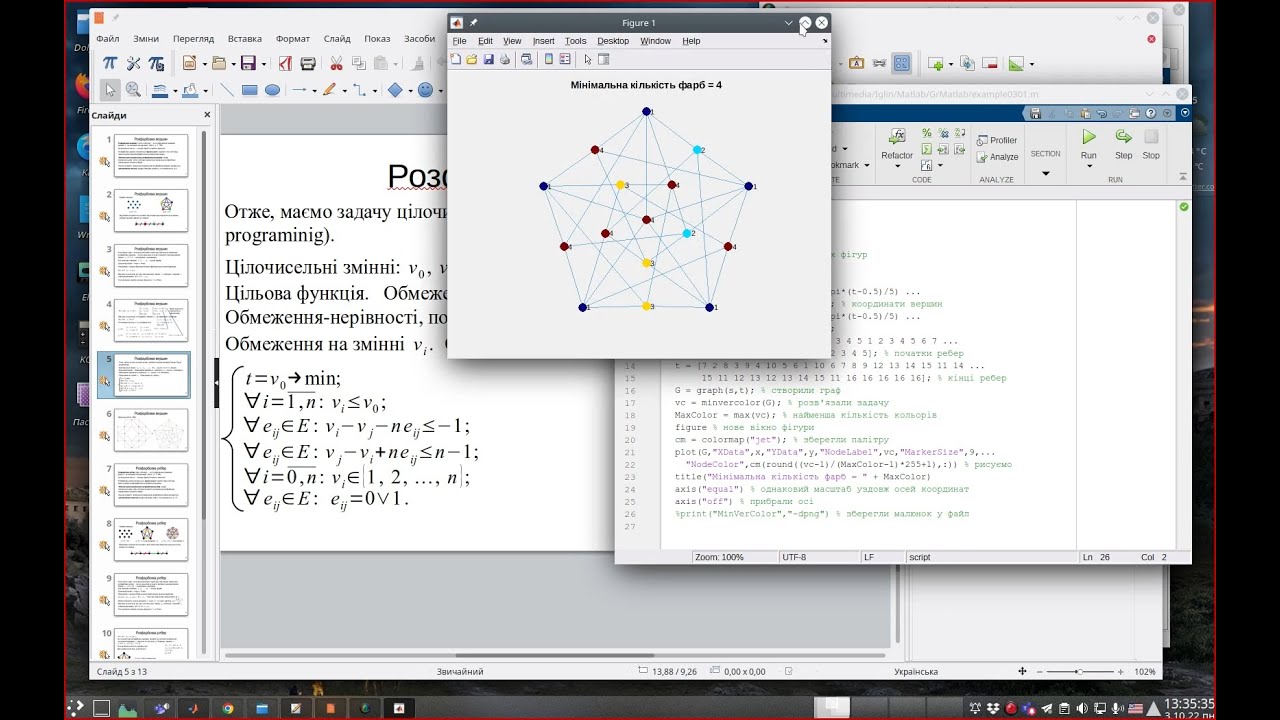Click the Figure 1 new figure icon

456,59
